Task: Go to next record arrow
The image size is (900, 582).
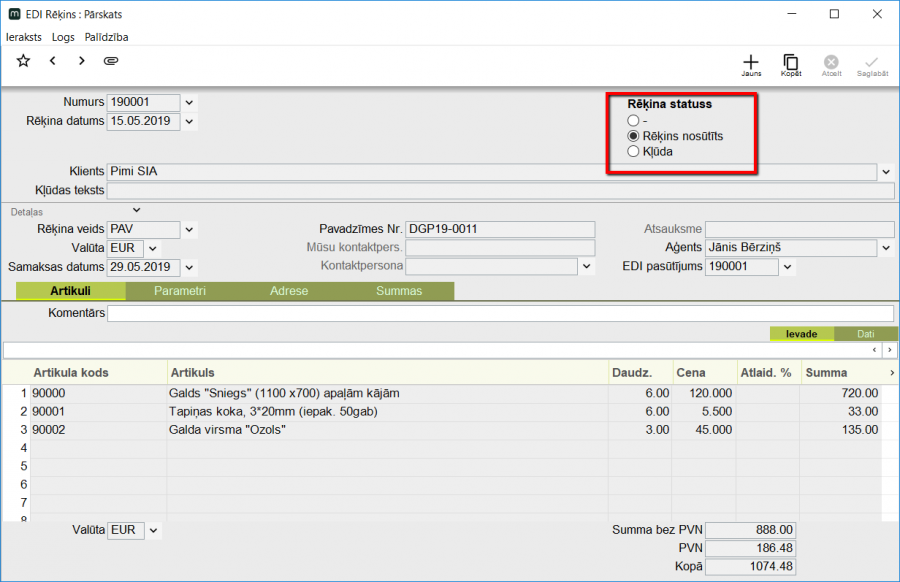Action: pyautogui.click(x=81, y=61)
